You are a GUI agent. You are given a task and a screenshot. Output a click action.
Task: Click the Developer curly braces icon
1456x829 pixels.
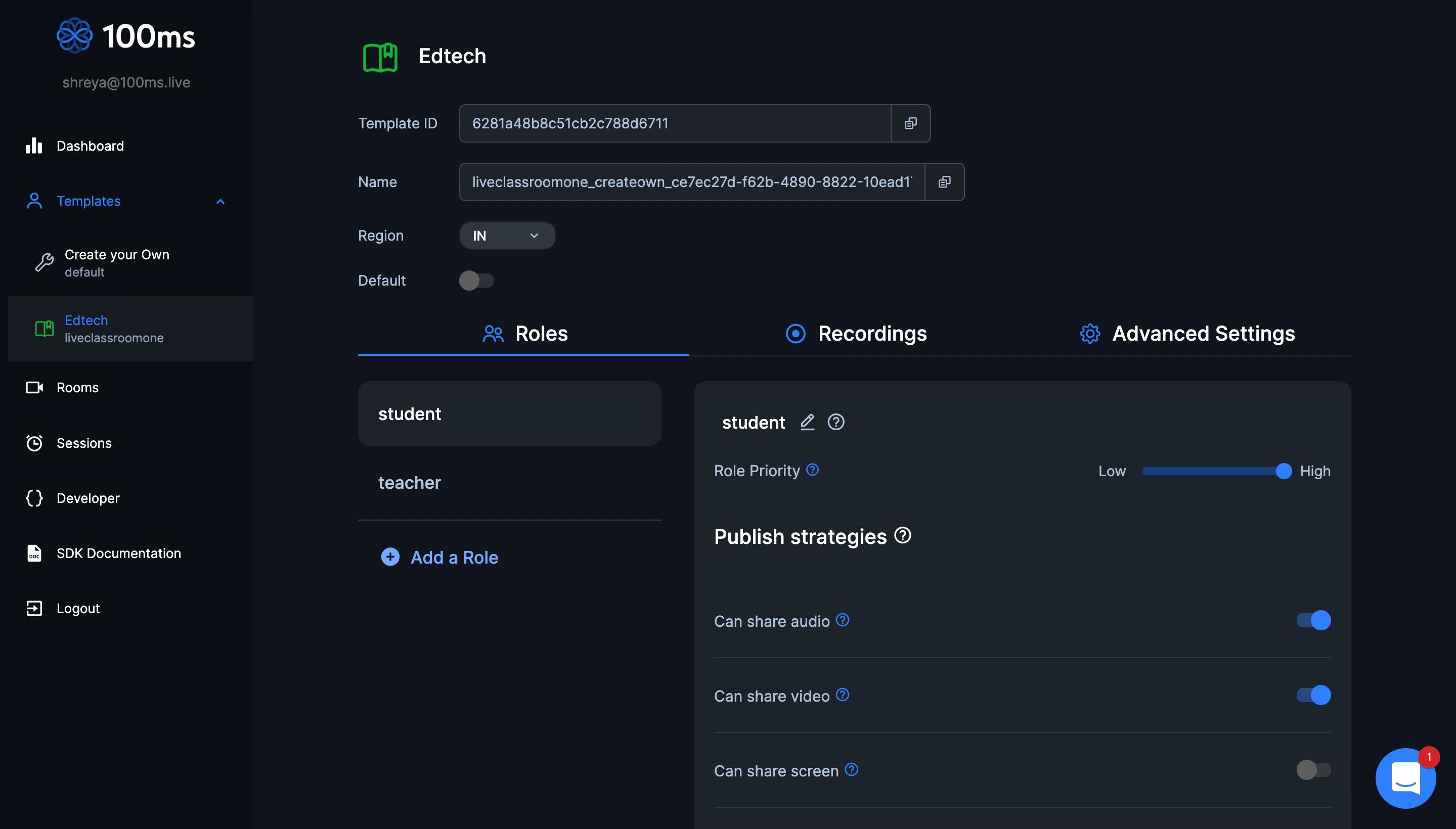34,498
